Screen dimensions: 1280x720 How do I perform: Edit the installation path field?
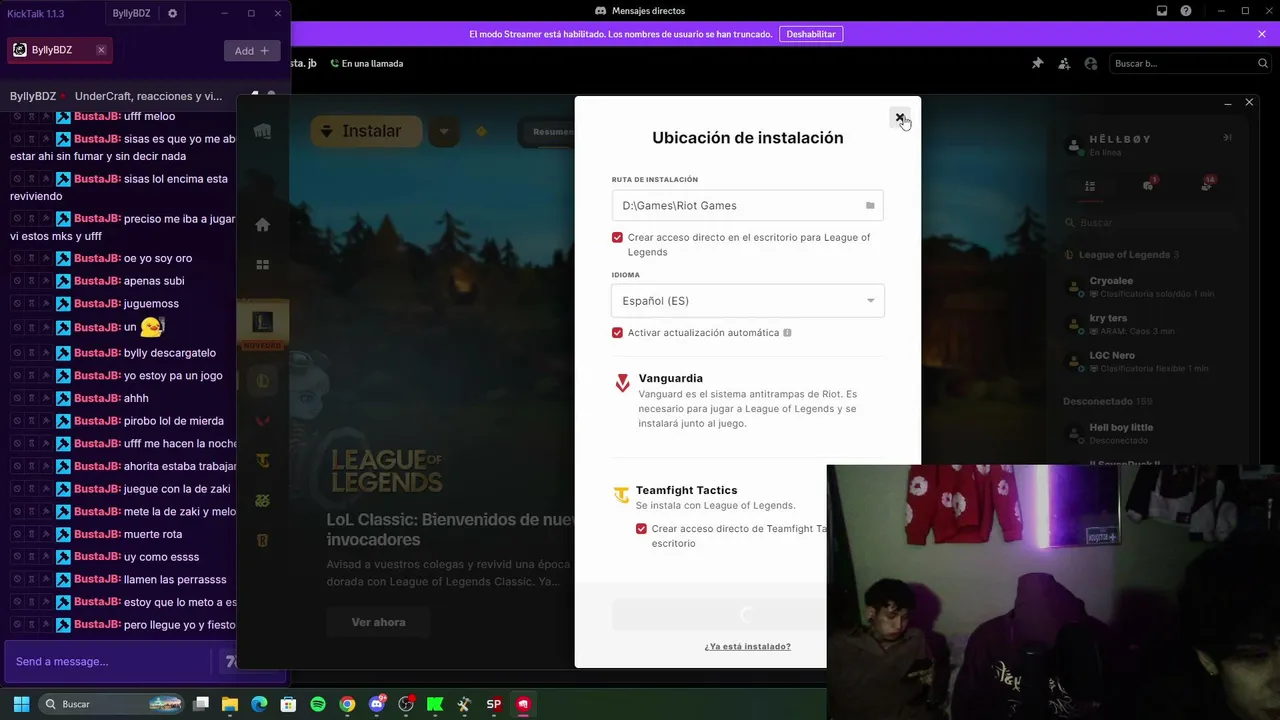747,205
